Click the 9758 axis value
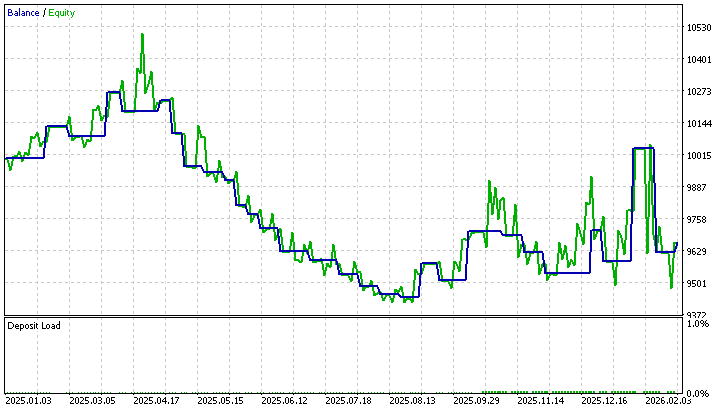The image size is (727, 410). click(x=699, y=219)
